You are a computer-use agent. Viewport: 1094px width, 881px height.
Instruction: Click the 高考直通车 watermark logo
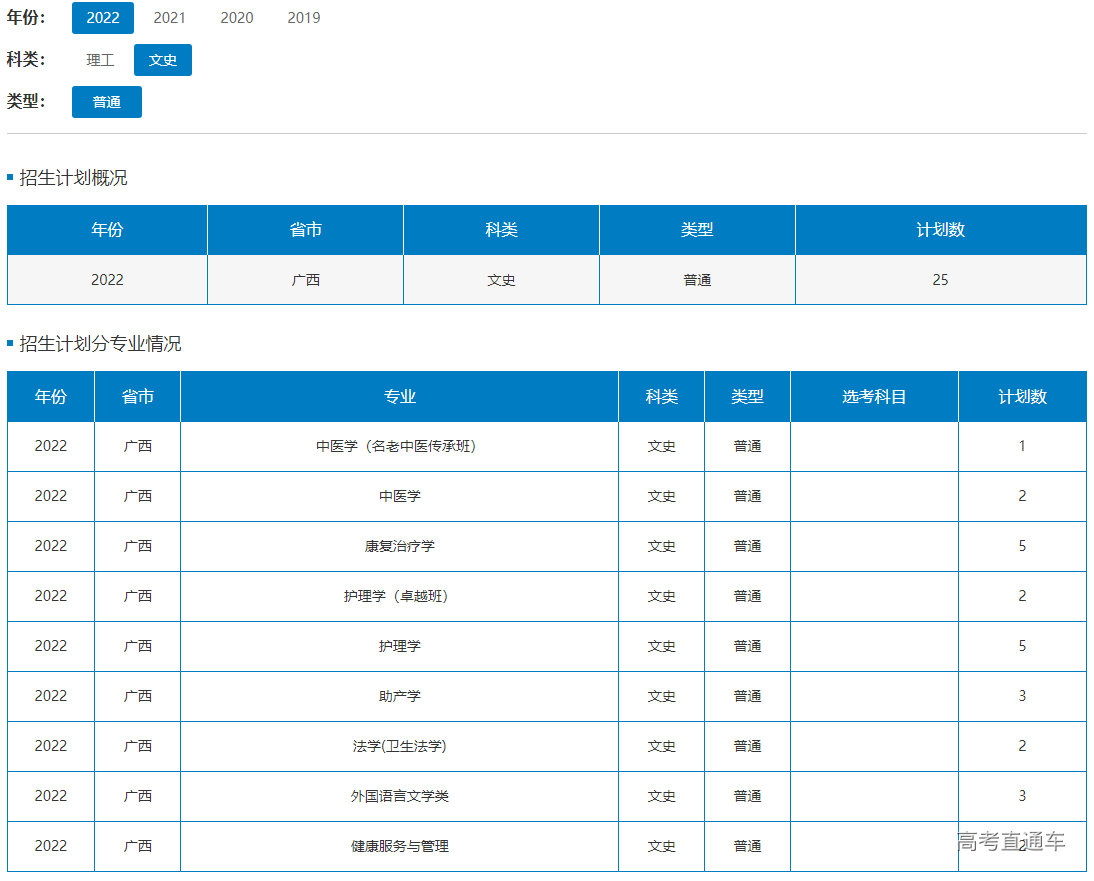tap(1010, 841)
